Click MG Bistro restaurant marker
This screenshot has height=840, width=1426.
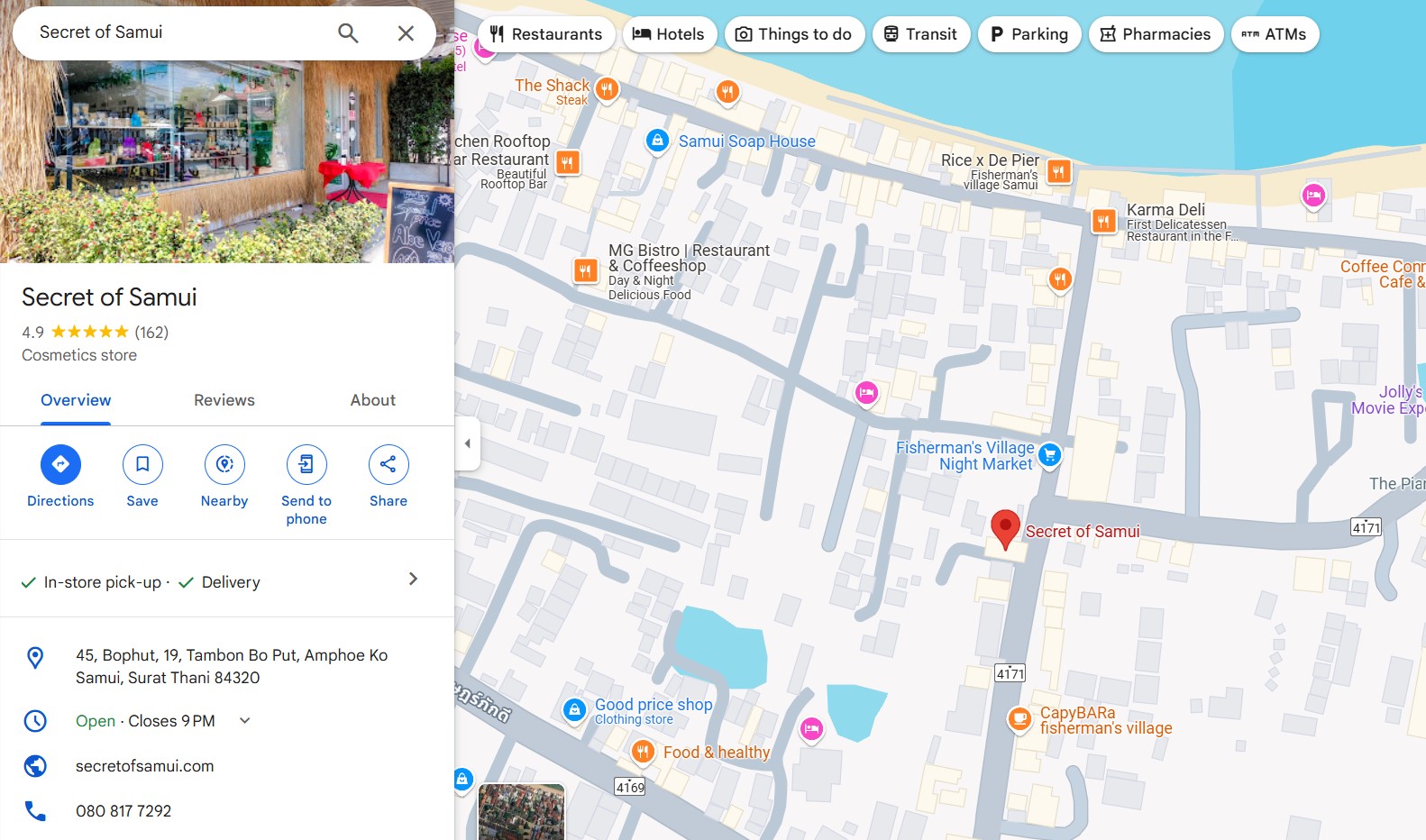point(586,269)
